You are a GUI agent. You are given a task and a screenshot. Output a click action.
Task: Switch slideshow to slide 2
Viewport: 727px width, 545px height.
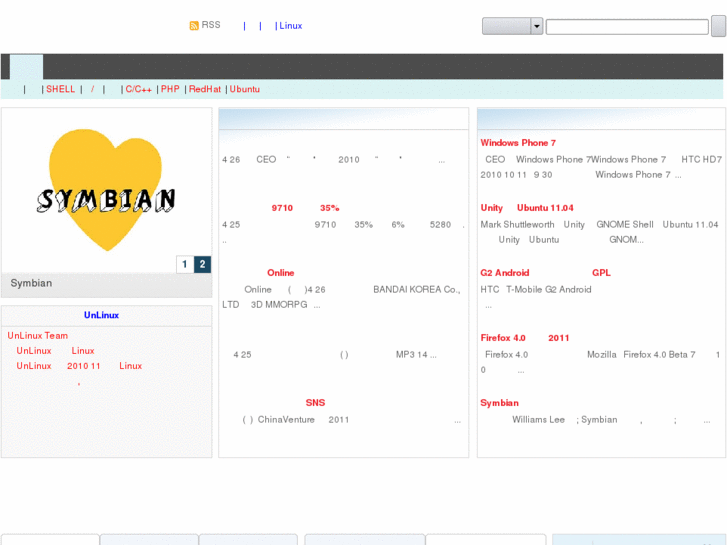tap(202, 264)
